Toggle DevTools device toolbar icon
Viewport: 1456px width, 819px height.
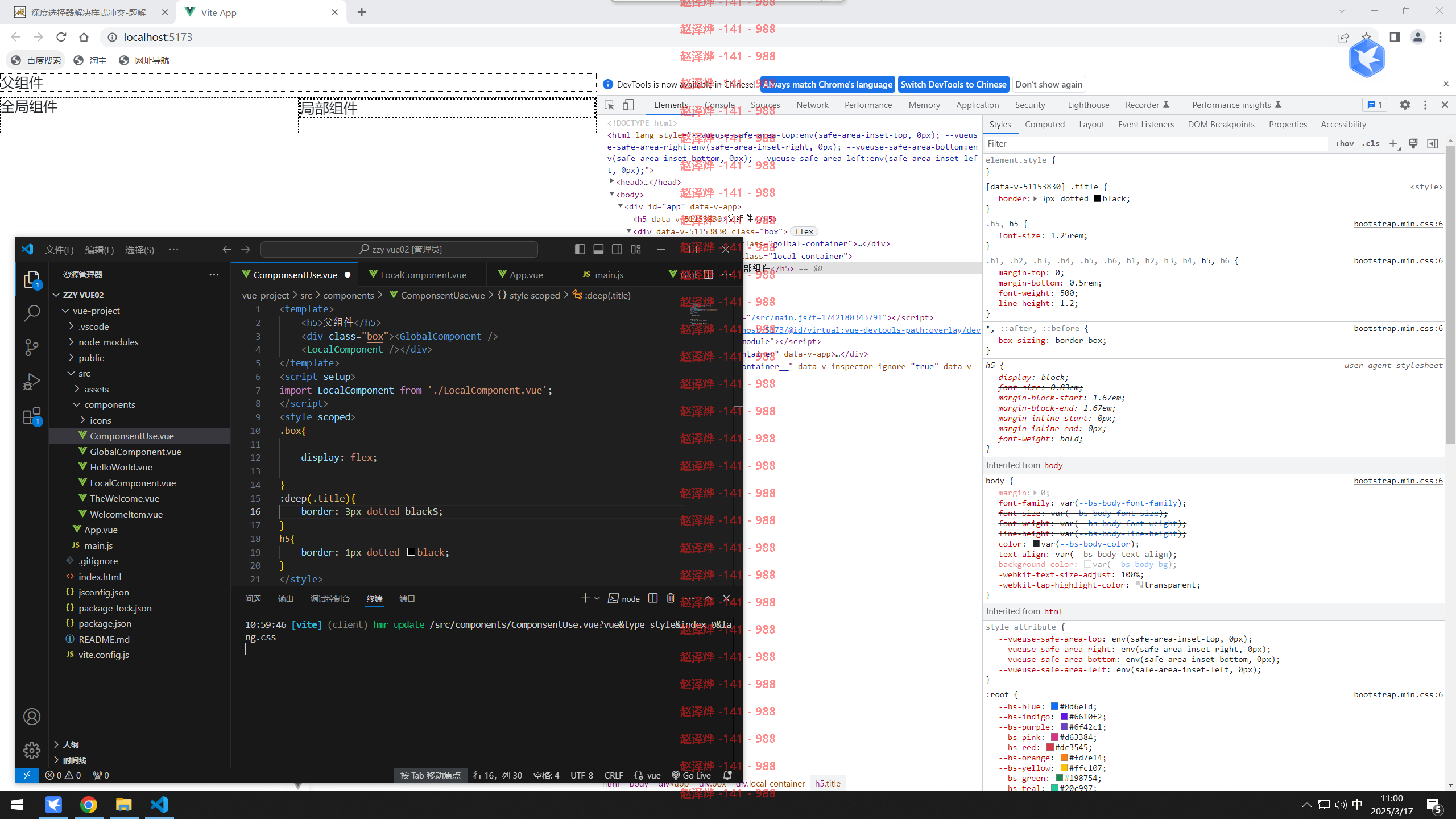(x=628, y=105)
